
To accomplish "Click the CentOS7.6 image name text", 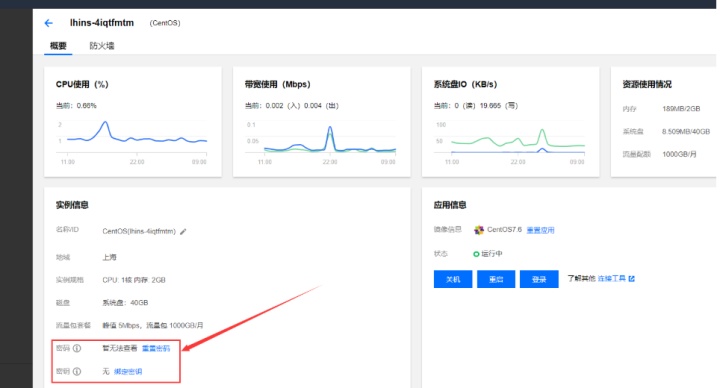I will pos(504,230).
